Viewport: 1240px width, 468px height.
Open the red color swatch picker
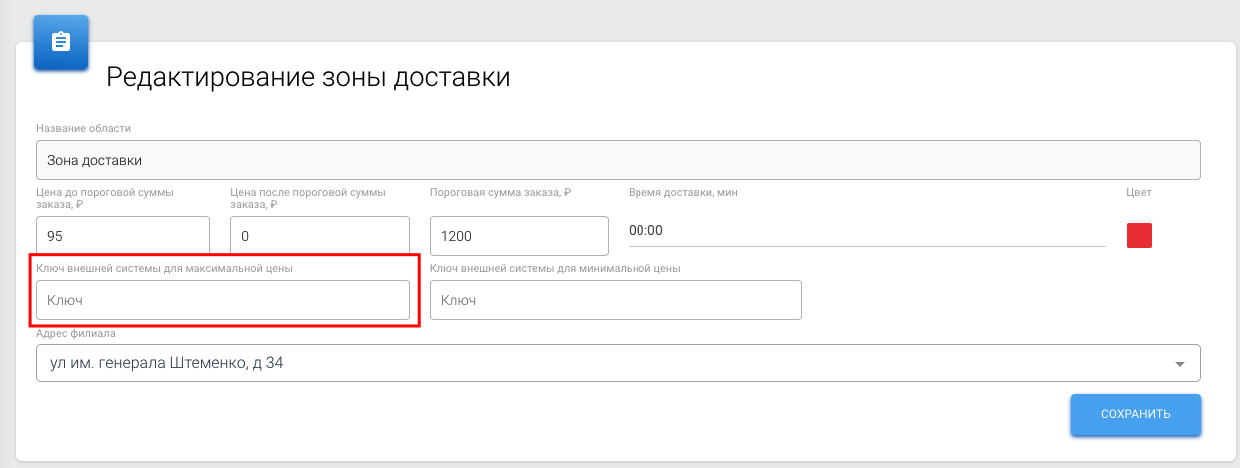[x=1139, y=235]
